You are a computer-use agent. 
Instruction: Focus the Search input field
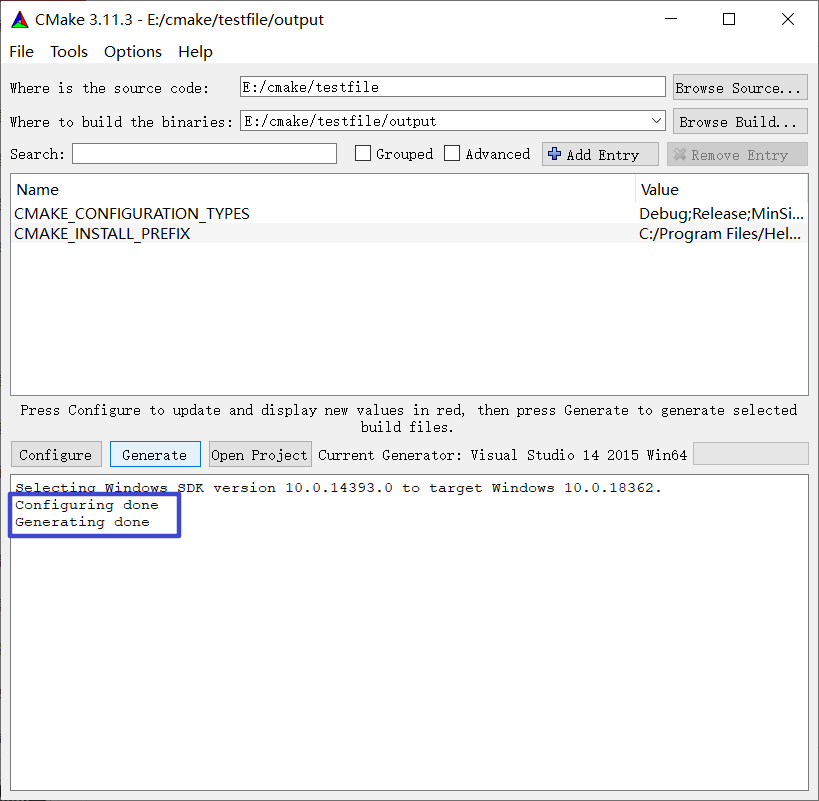204,154
